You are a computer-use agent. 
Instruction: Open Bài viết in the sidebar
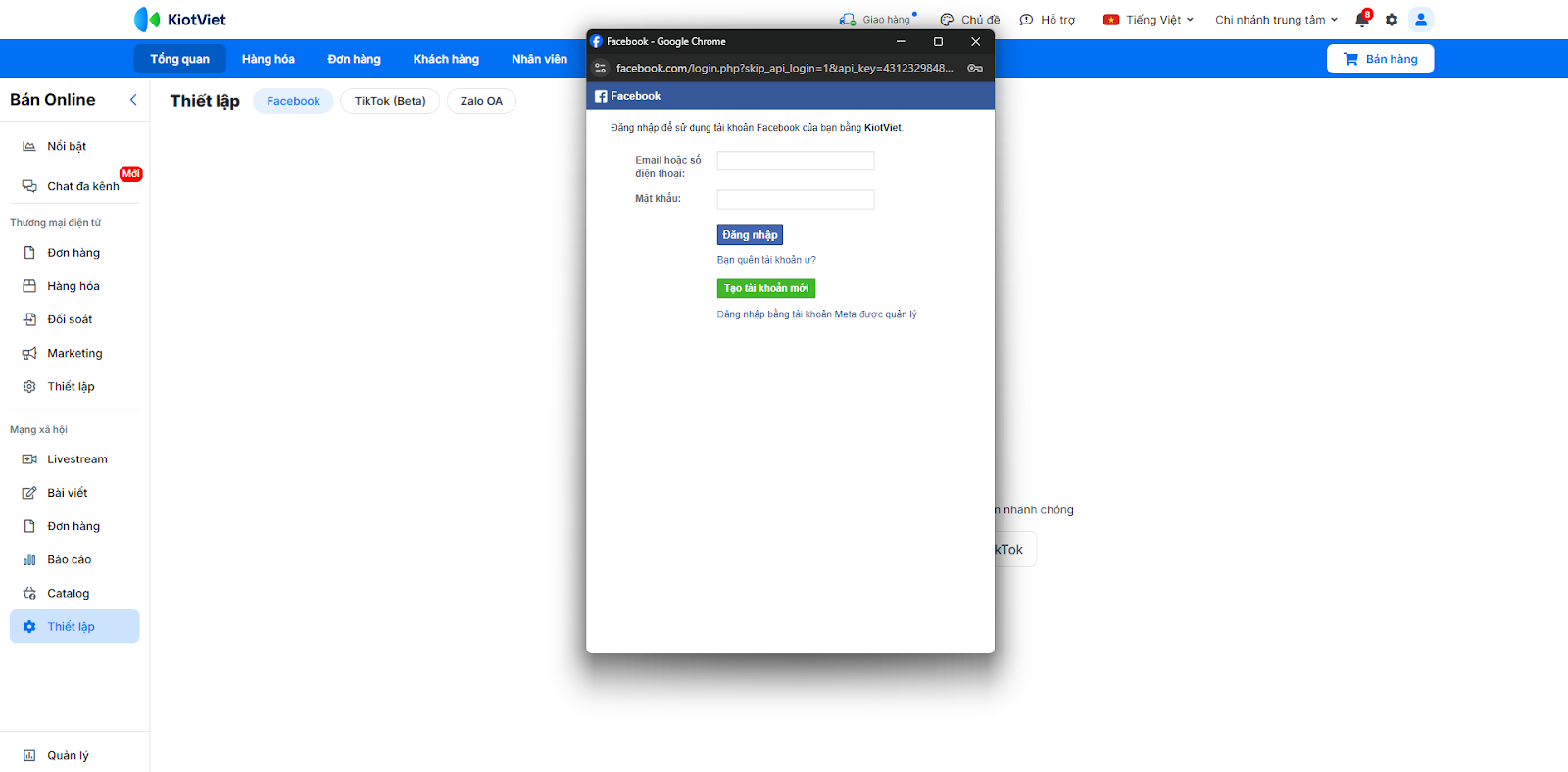[74, 493]
